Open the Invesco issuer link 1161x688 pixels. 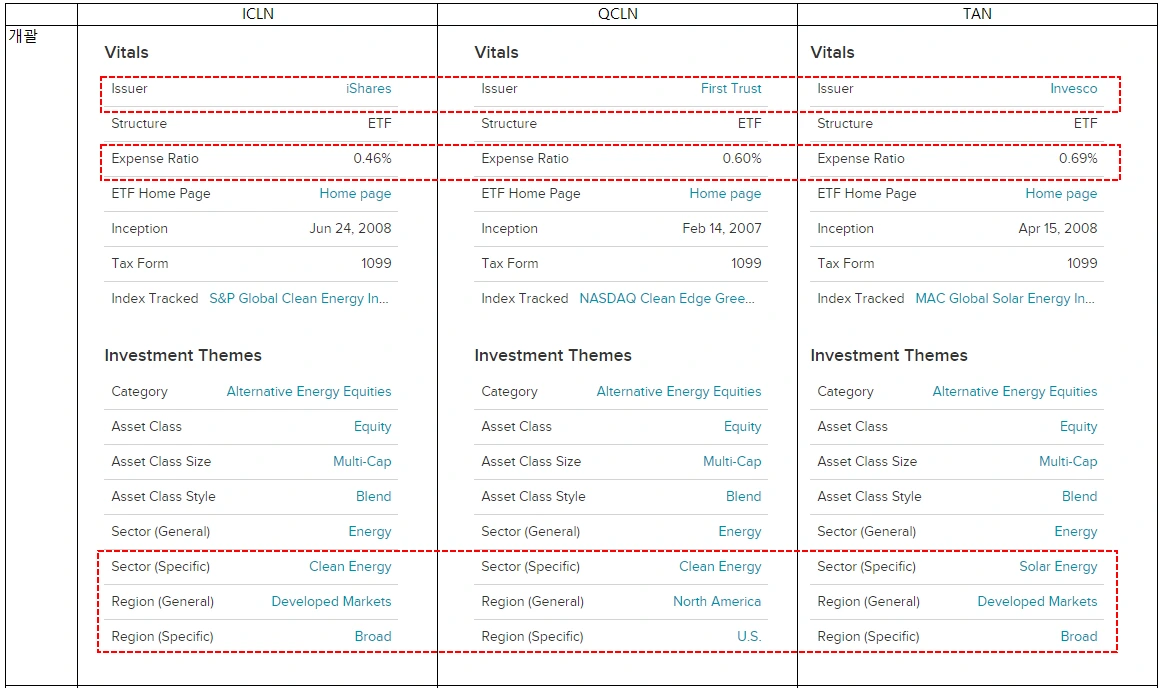[1074, 88]
